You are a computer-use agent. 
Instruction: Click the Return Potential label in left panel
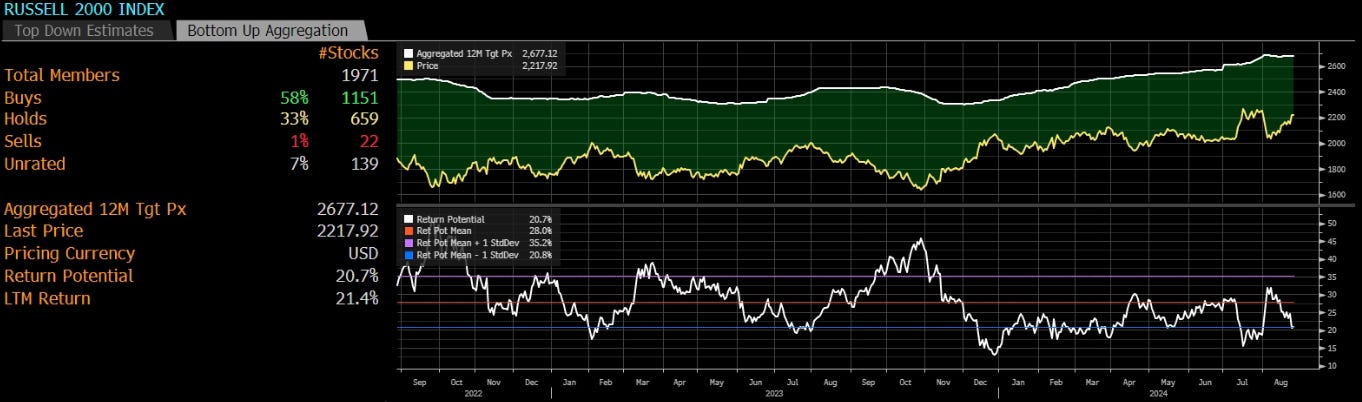(69, 275)
